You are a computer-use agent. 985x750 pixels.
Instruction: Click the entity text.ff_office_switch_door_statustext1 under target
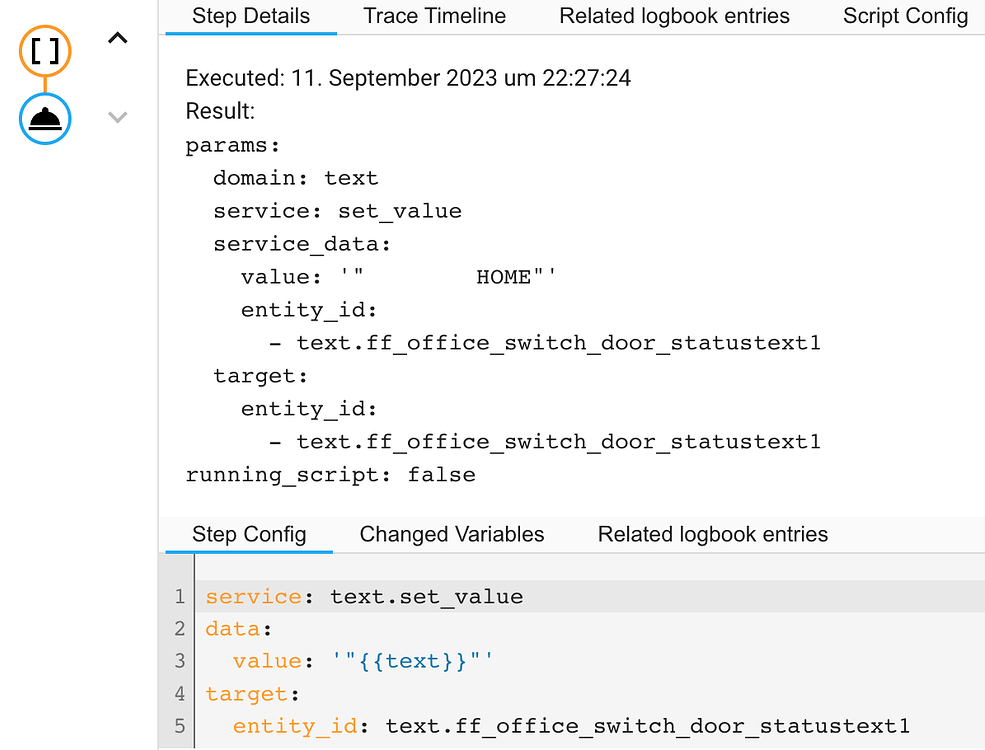click(x=558, y=441)
